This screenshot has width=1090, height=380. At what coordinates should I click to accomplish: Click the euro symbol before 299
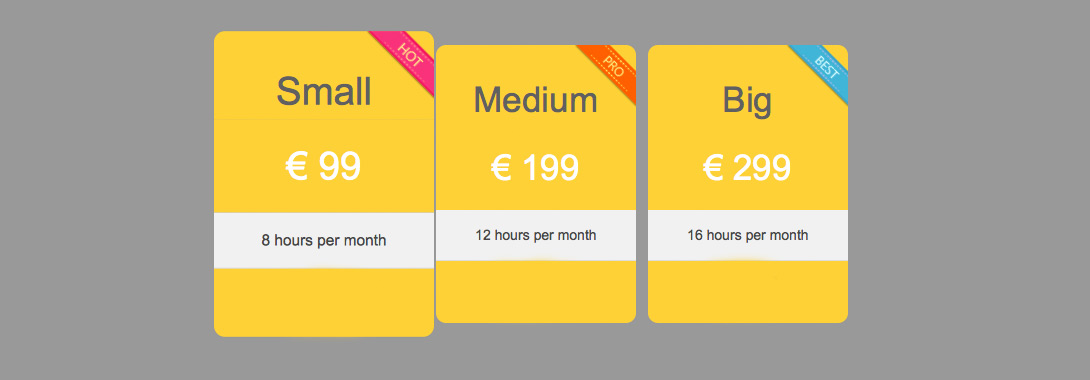pos(713,168)
